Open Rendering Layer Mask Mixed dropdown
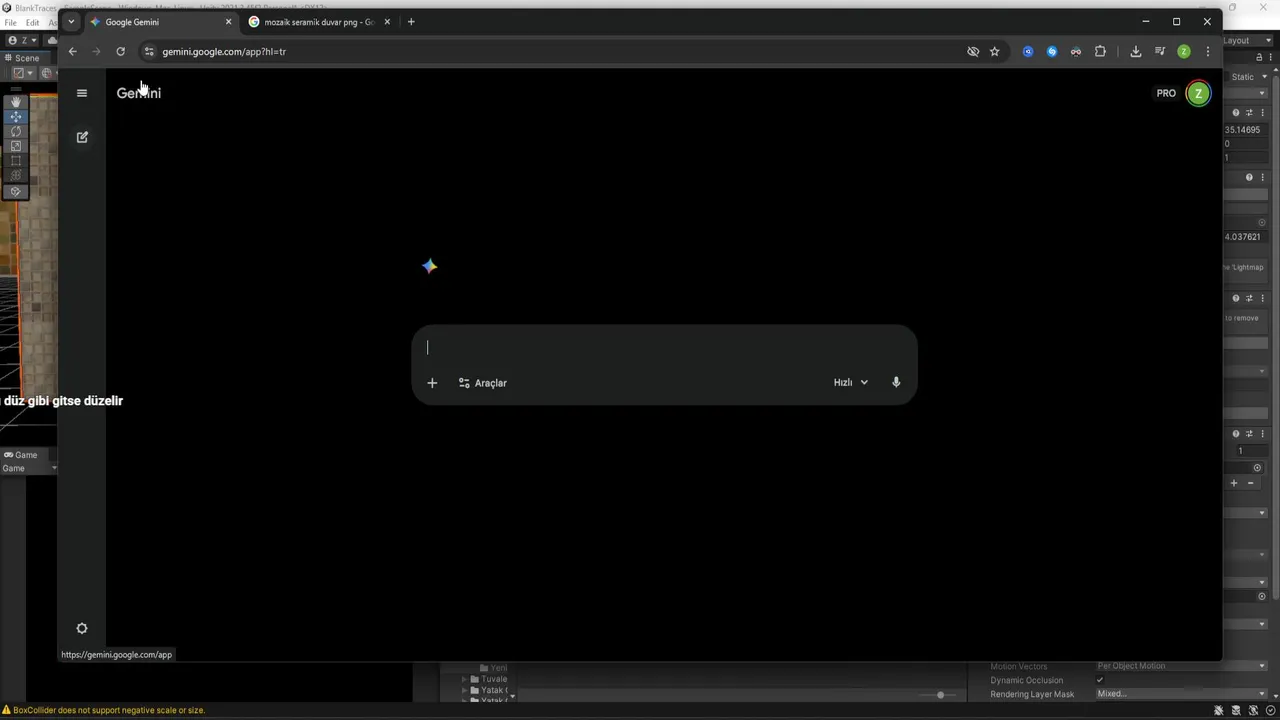This screenshot has width=1280, height=720. point(1181,694)
